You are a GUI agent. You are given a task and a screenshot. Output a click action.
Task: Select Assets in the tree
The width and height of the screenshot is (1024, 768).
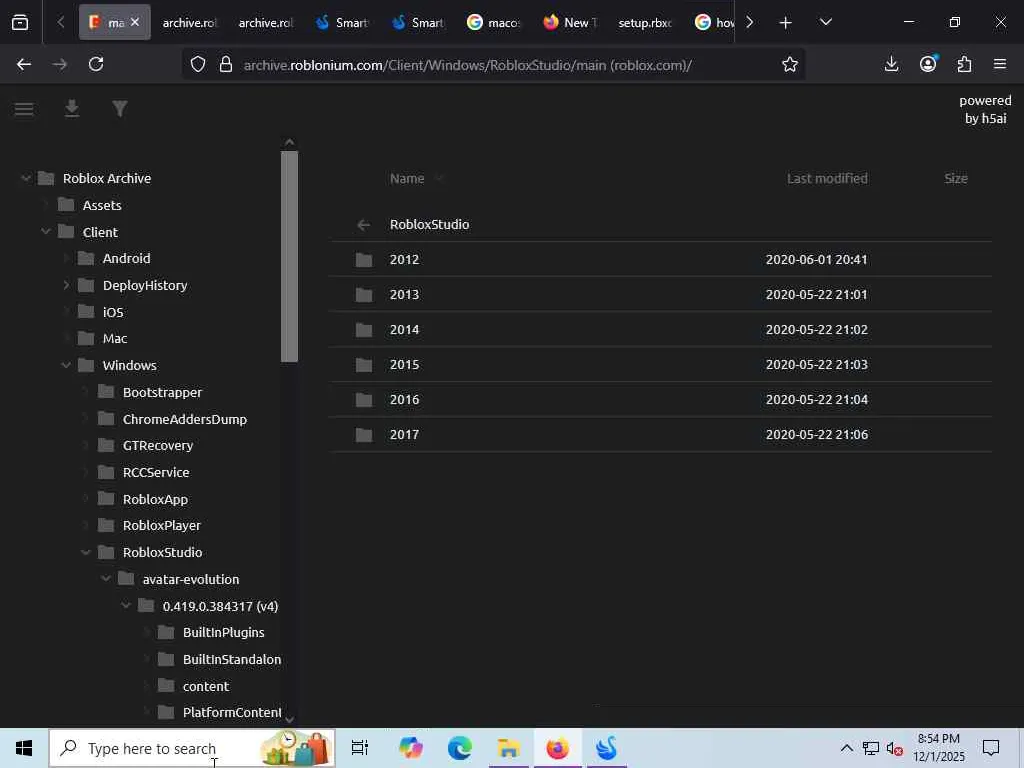pos(102,205)
